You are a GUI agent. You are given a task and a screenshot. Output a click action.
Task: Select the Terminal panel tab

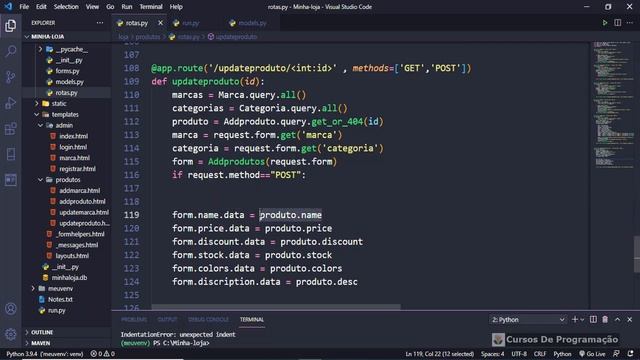click(x=252, y=320)
